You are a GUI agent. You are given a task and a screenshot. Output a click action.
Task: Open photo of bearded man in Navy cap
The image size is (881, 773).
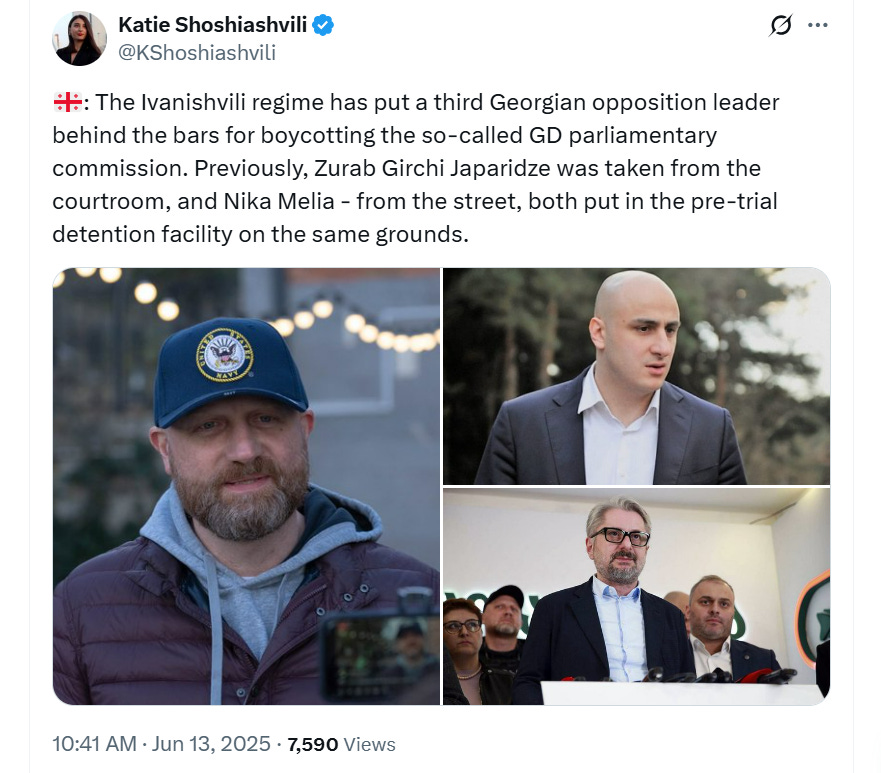click(247, 486)
